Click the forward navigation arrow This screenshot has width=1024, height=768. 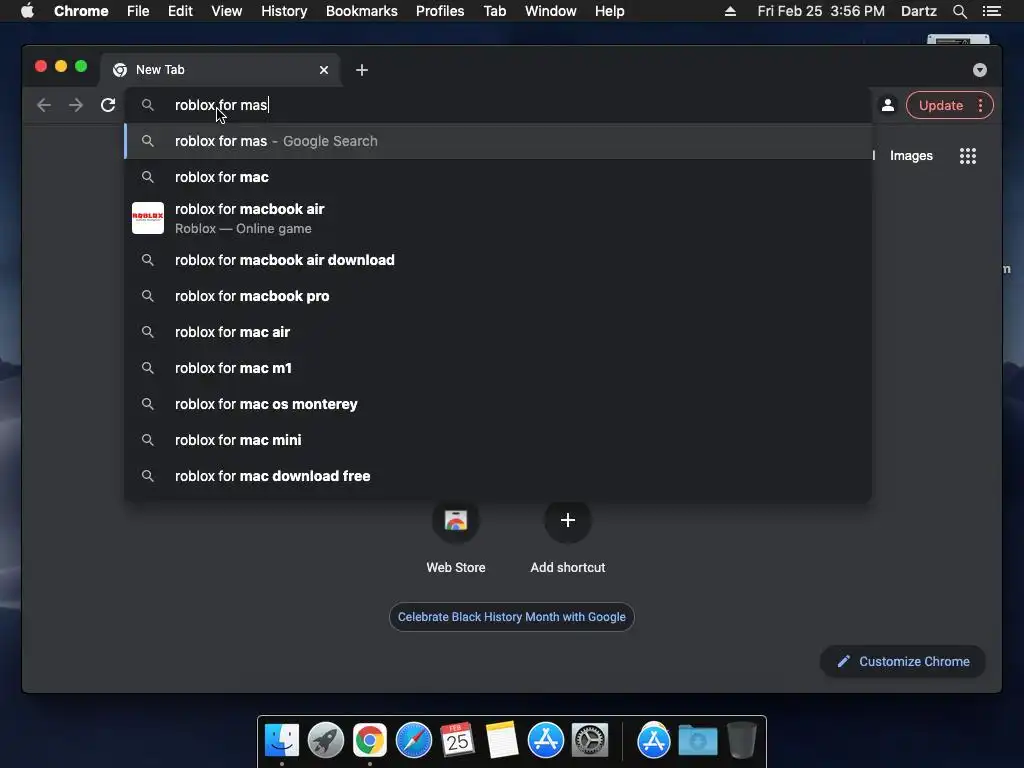(76, 105)
